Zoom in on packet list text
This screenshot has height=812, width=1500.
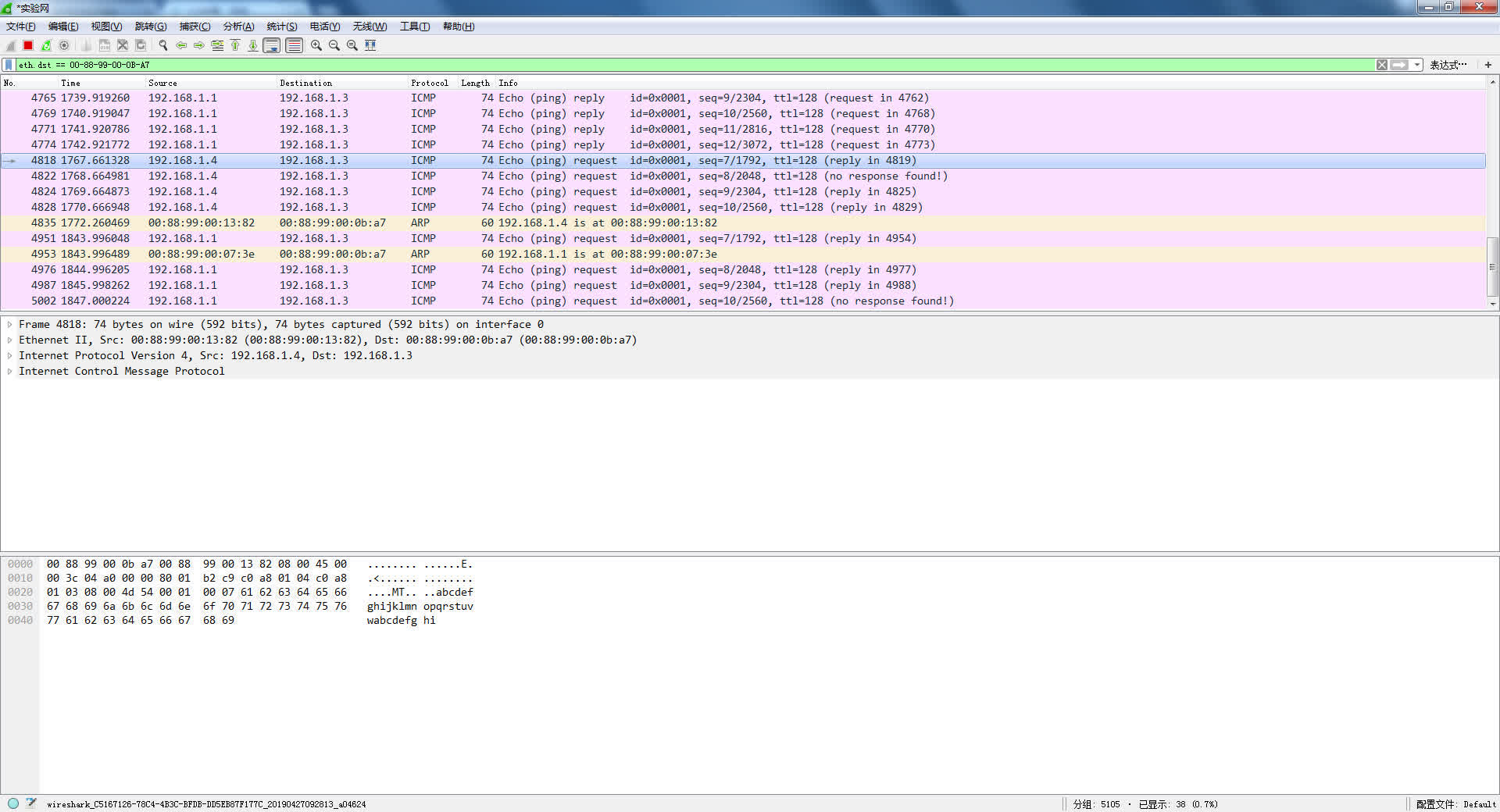tap(316, 45)
